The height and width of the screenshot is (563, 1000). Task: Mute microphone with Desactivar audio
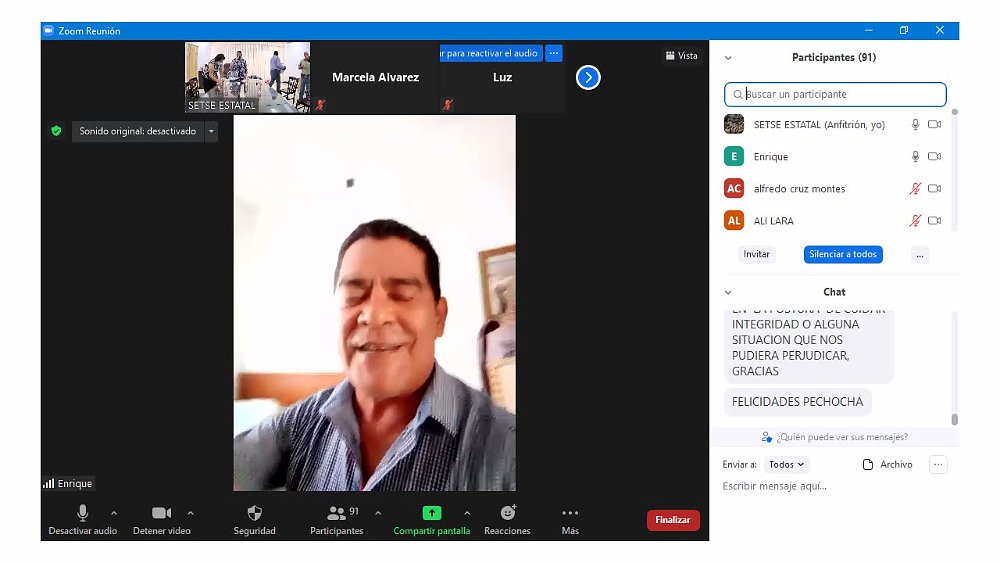(x=82, y=513)
